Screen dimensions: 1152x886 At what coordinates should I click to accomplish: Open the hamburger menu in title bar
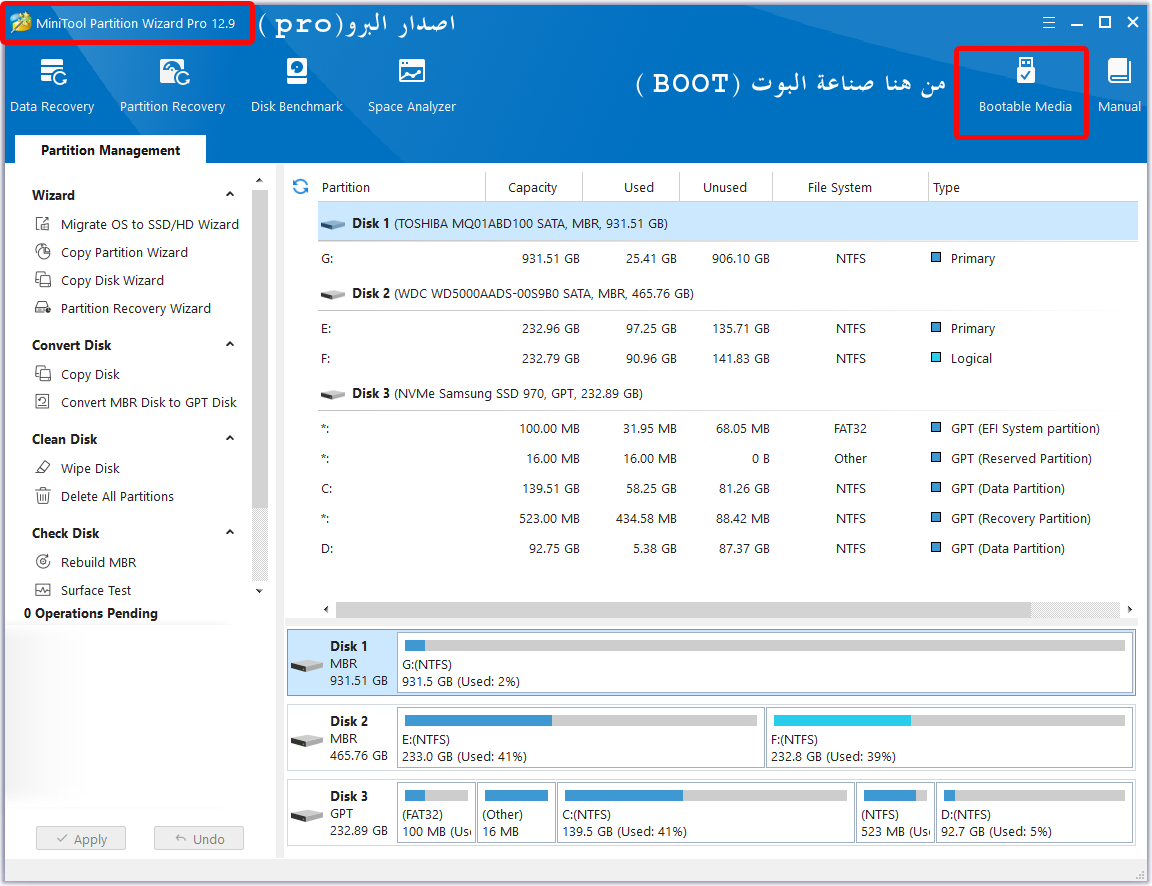[x=1049, y=23]
